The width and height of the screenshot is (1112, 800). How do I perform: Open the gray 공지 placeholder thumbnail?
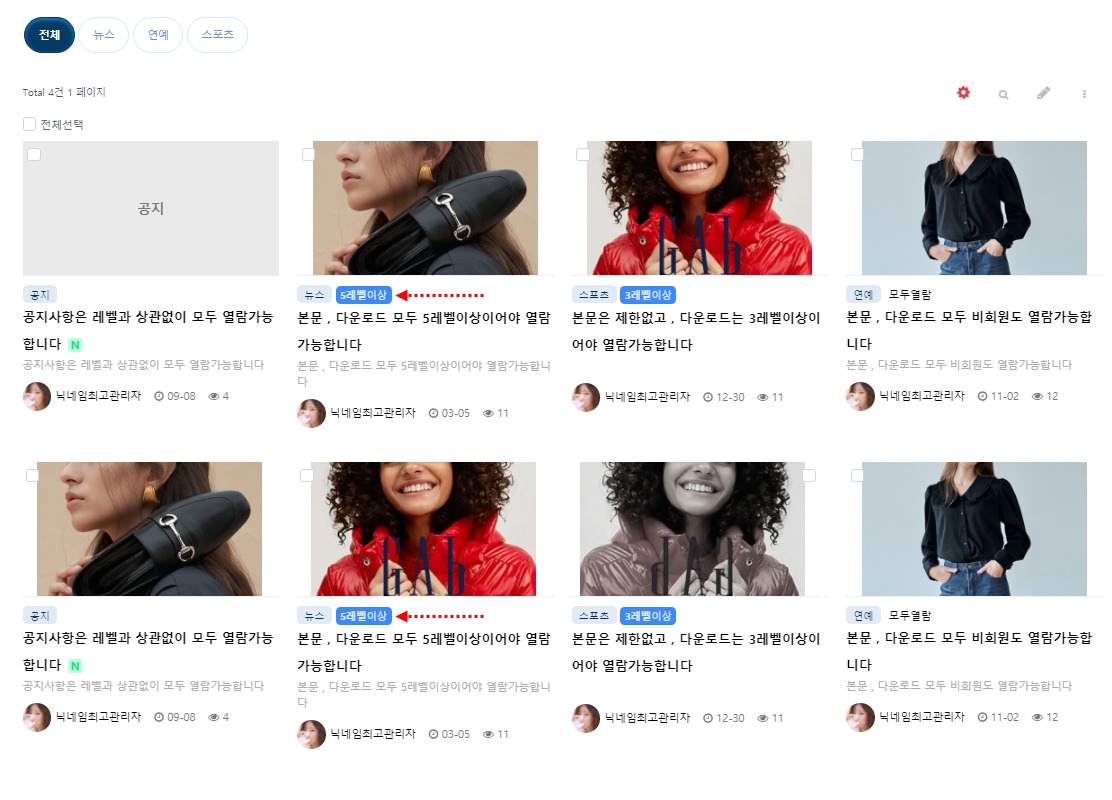tap(150, 209)
